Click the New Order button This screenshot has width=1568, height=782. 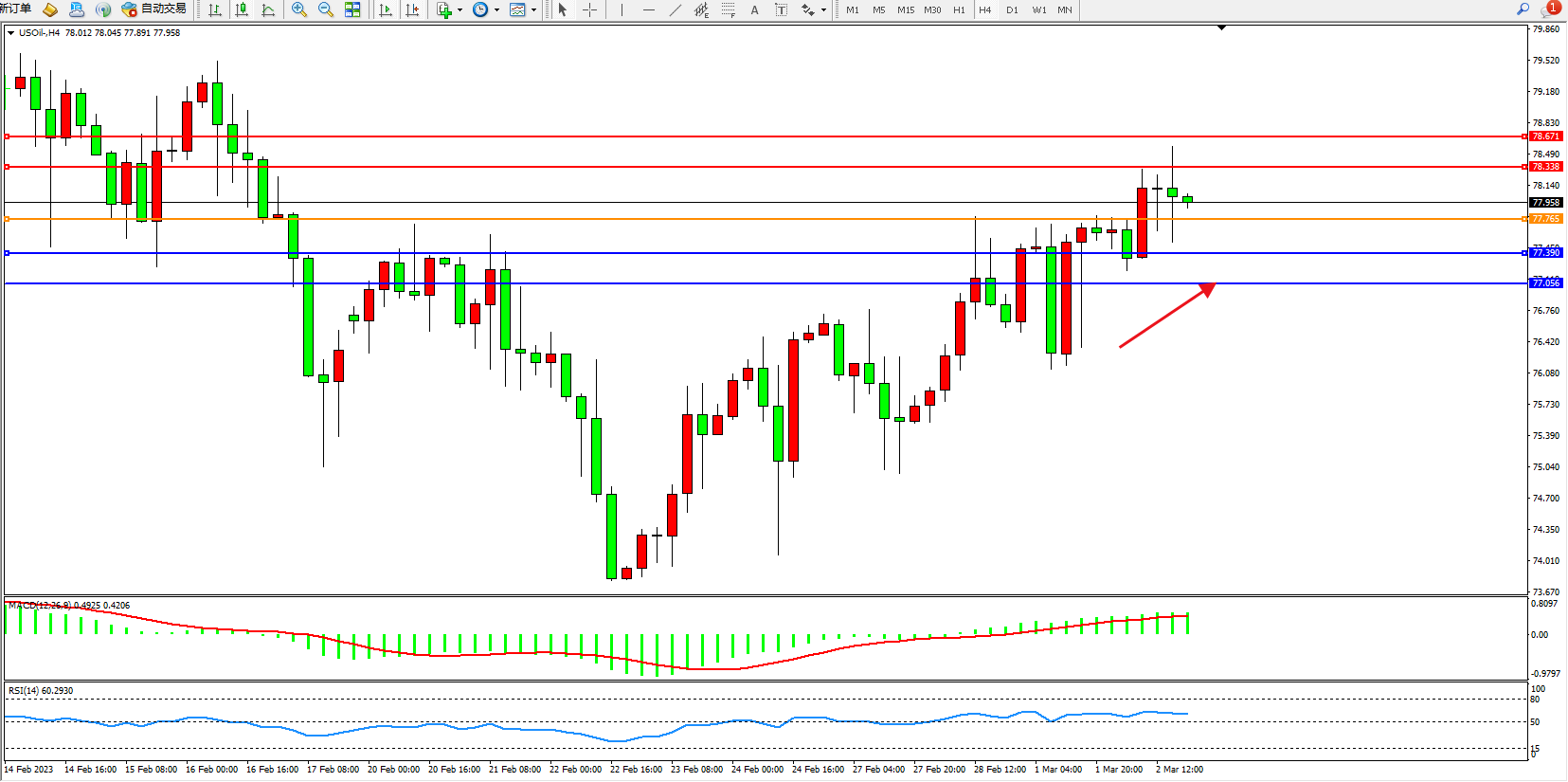click(x=16, y=9)
